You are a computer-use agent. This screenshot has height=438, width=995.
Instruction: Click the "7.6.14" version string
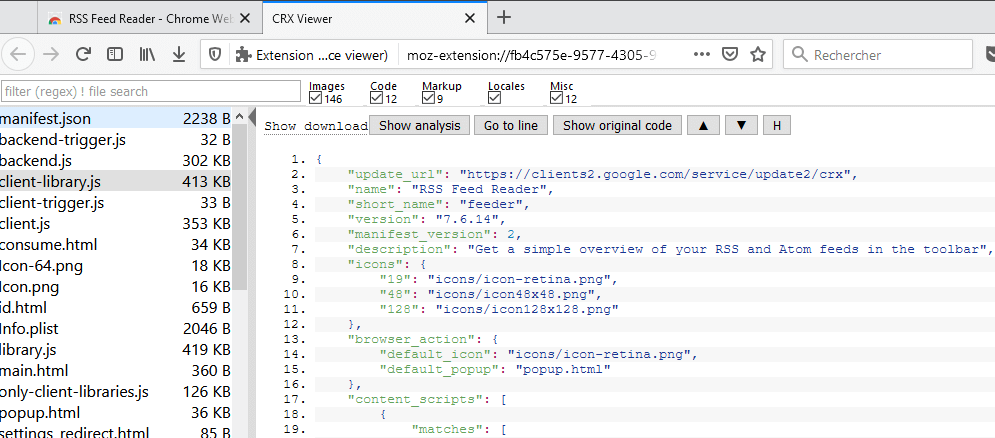pos(467,219)
